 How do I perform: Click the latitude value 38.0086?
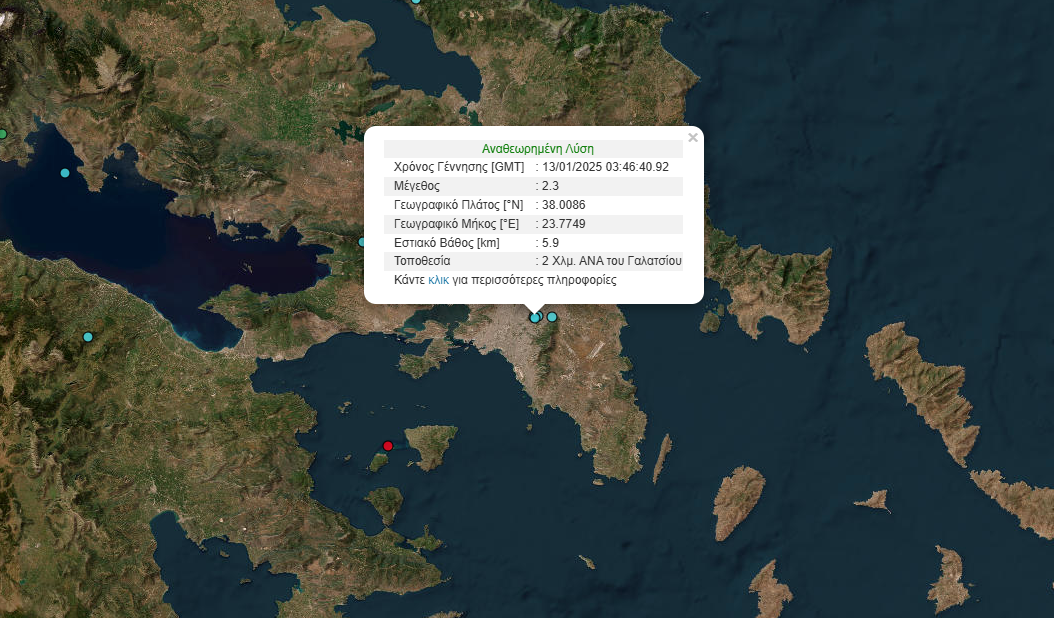pos(563,205)
